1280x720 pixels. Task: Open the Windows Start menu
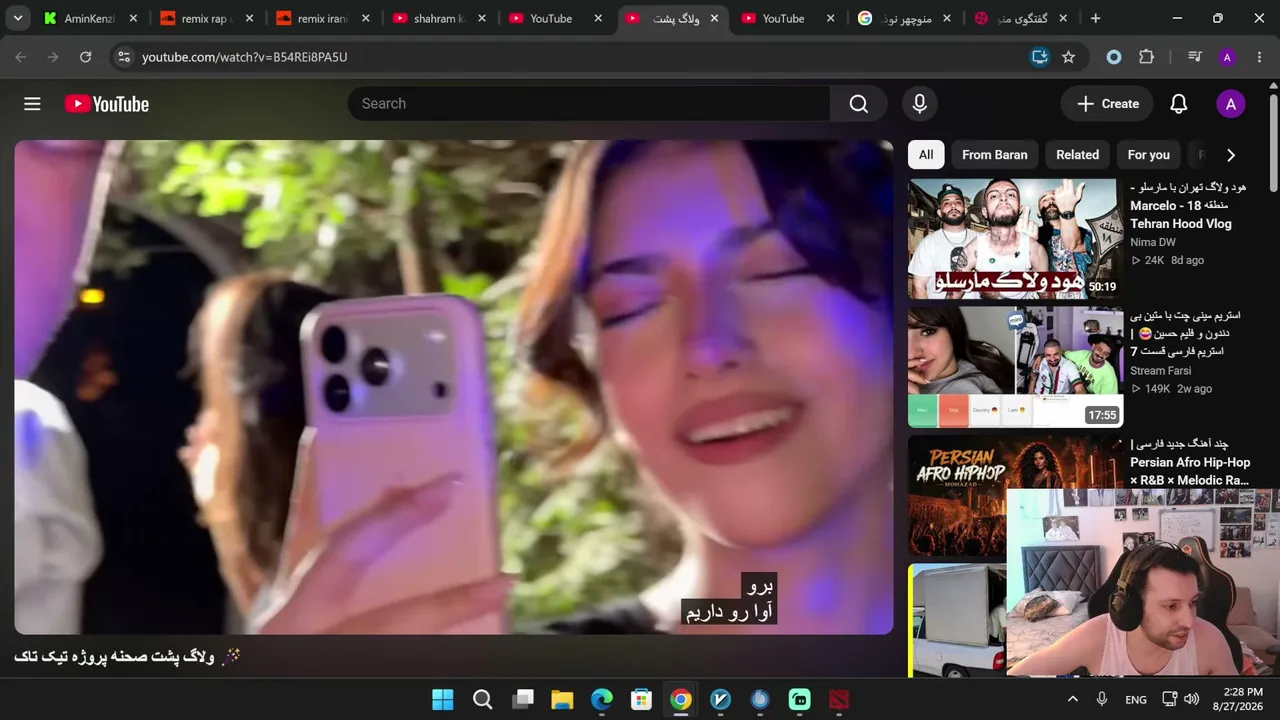[x=442, y=700]
